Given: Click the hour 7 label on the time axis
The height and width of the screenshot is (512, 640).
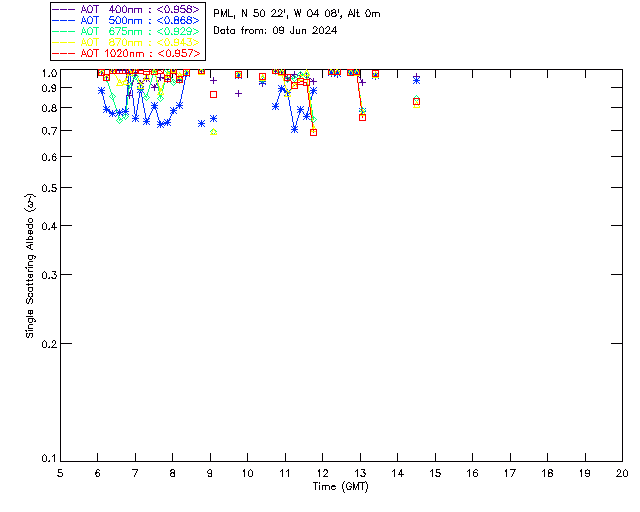Looking at the screenshot, I should click(135, 473).
